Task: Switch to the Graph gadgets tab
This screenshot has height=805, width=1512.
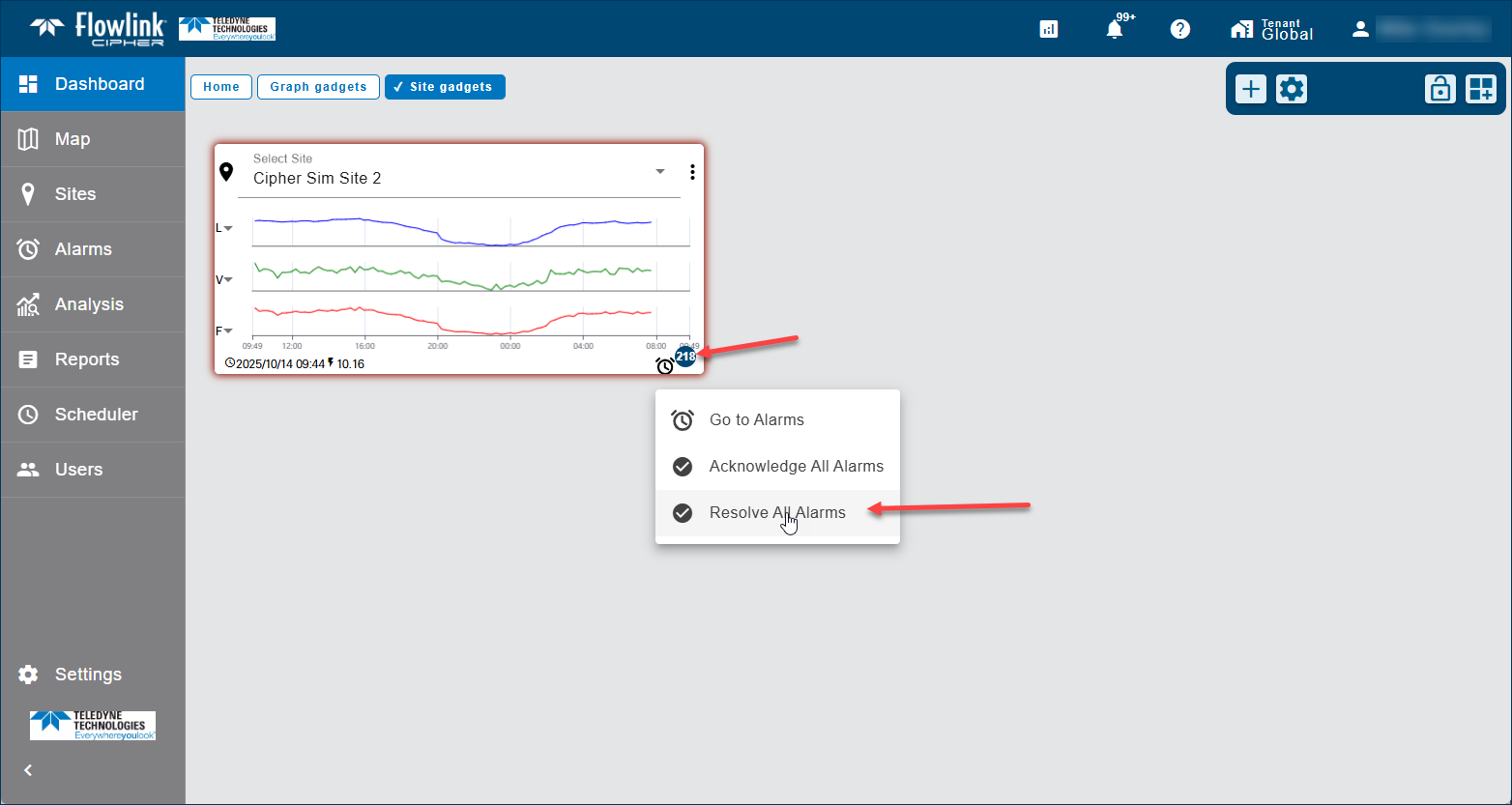Action: point(318,87)
